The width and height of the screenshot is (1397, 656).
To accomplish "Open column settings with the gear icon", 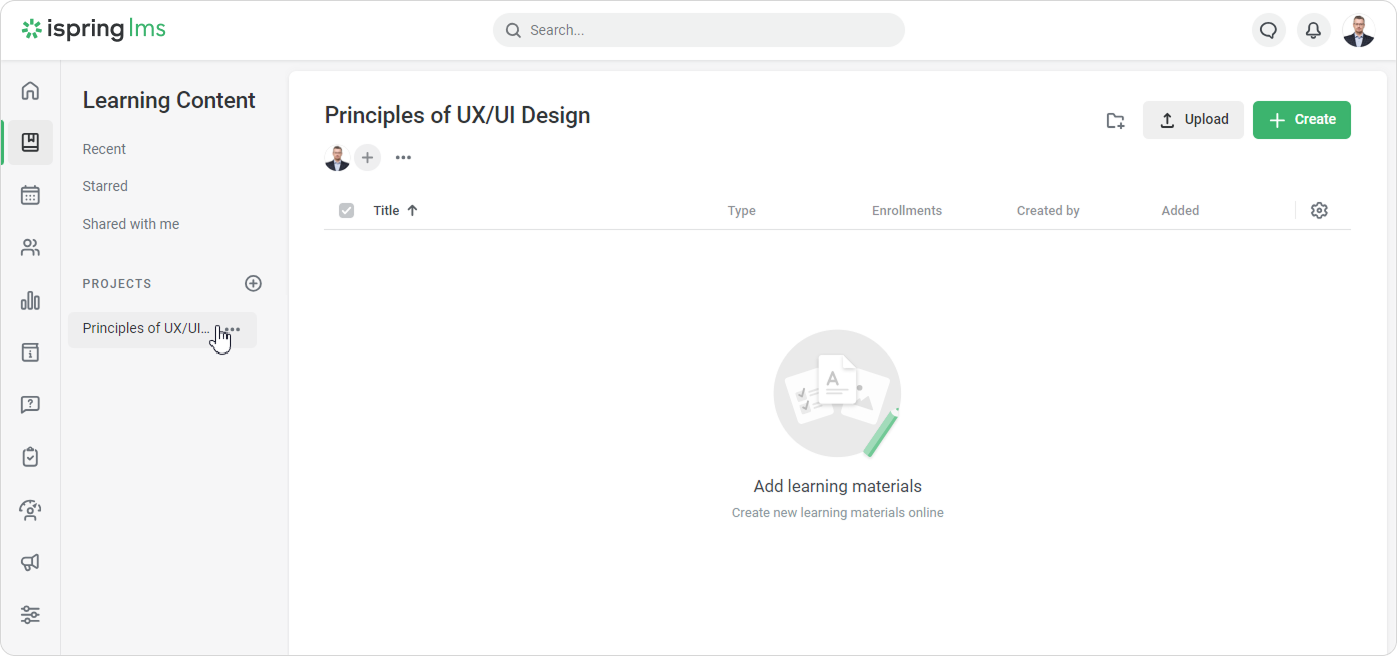I will coord(1319,210).
